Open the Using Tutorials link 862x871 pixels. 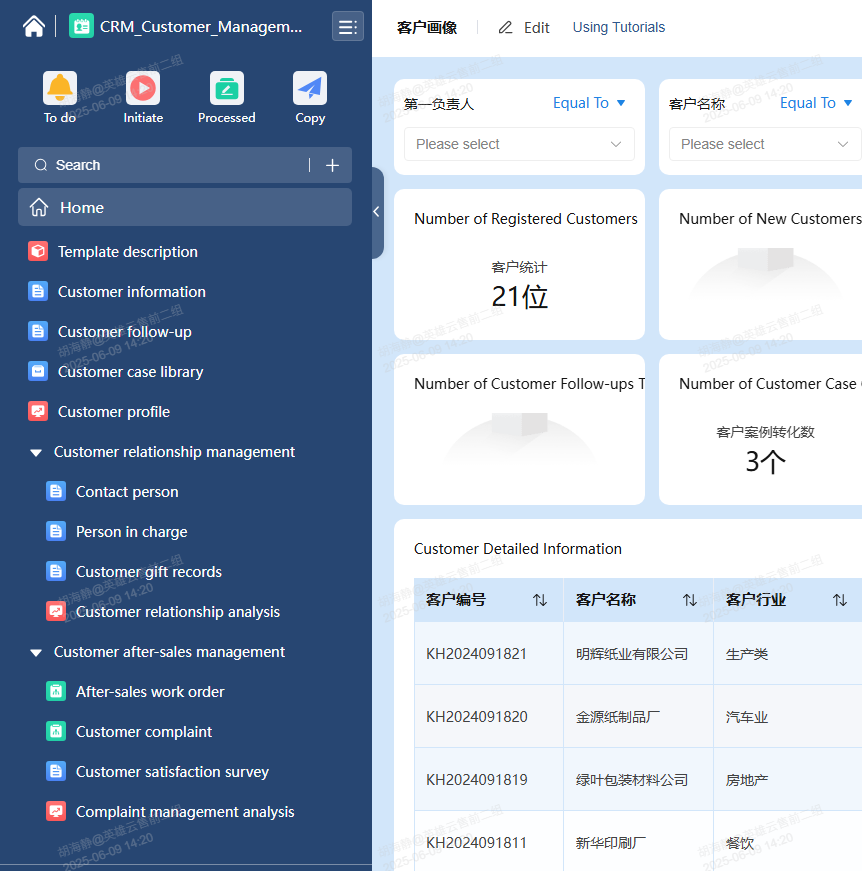tap(618, 28)
